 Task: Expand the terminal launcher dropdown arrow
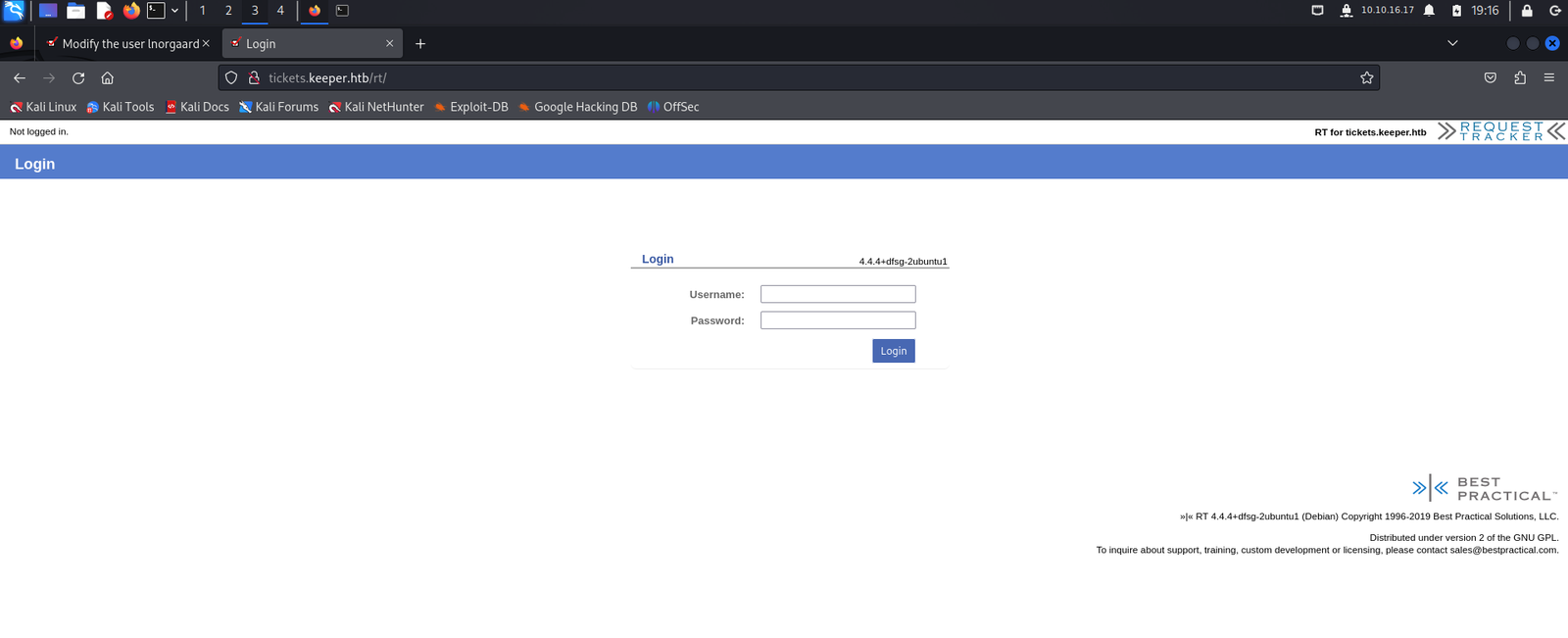(174, 11)
